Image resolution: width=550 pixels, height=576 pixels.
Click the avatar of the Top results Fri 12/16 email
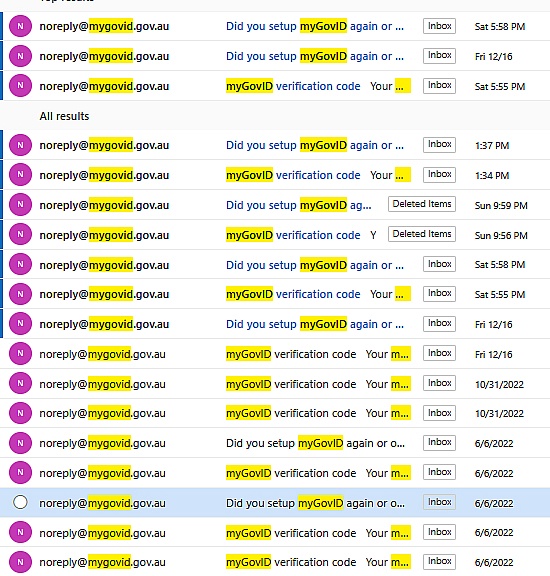pos(20,56)
